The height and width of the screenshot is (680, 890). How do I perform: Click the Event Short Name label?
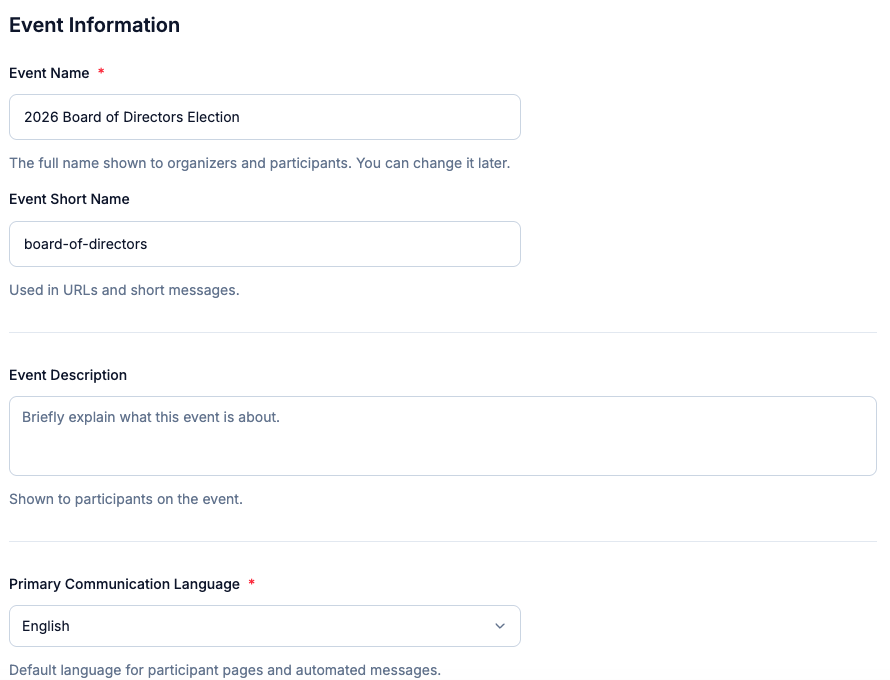tap(69, 199)
